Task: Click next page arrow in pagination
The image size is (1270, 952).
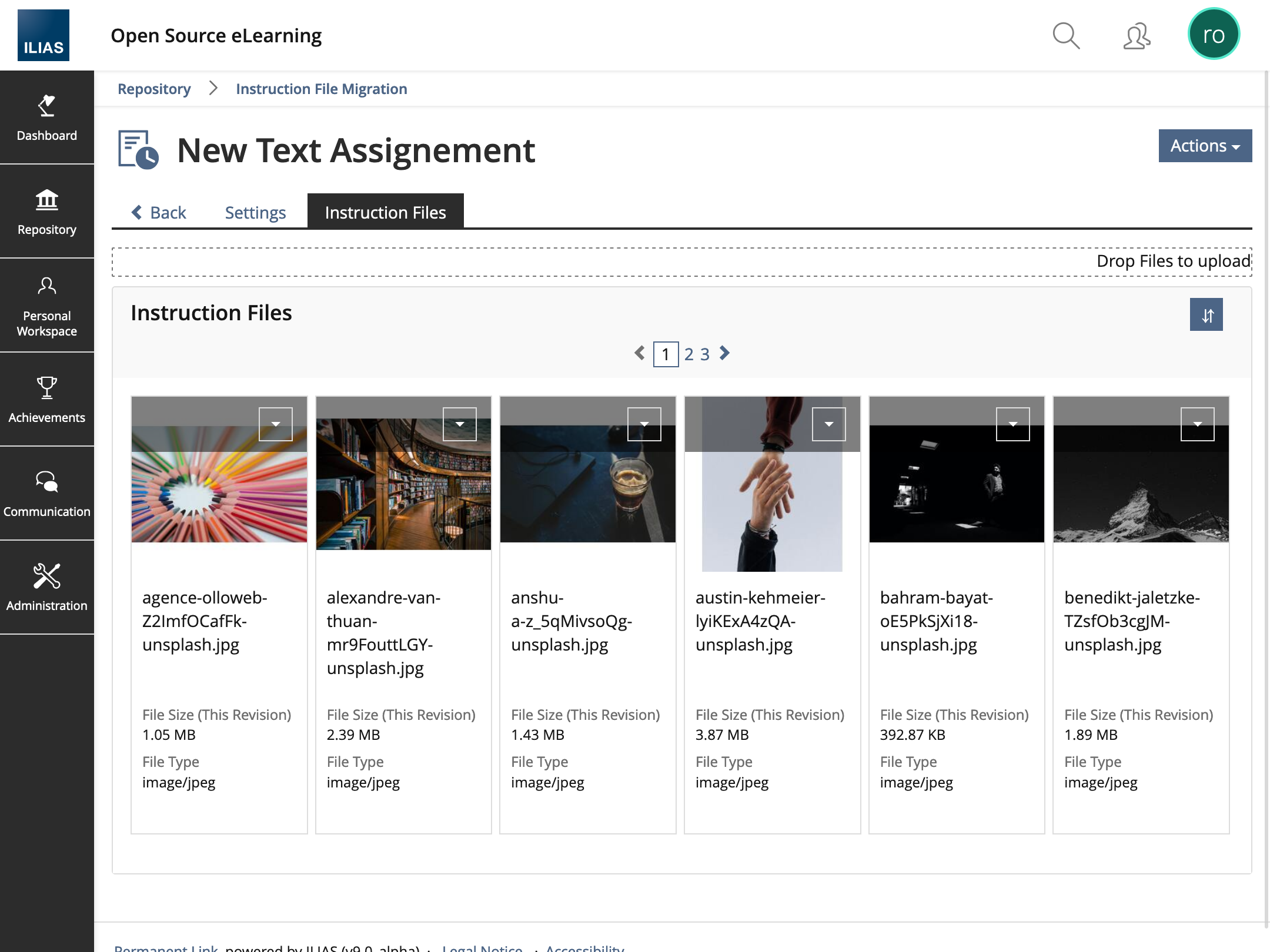Action: [725, 353]
